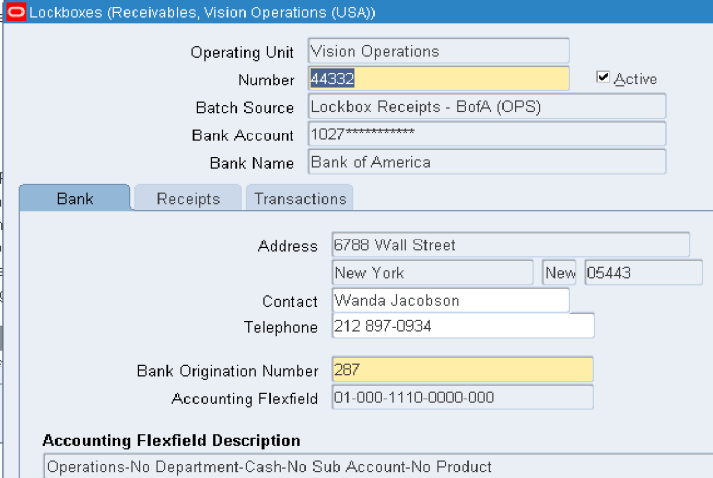Select the Batch Source field
Image resolution: width=713 pixels, height=478 pixels.
(x=486, y=106)
